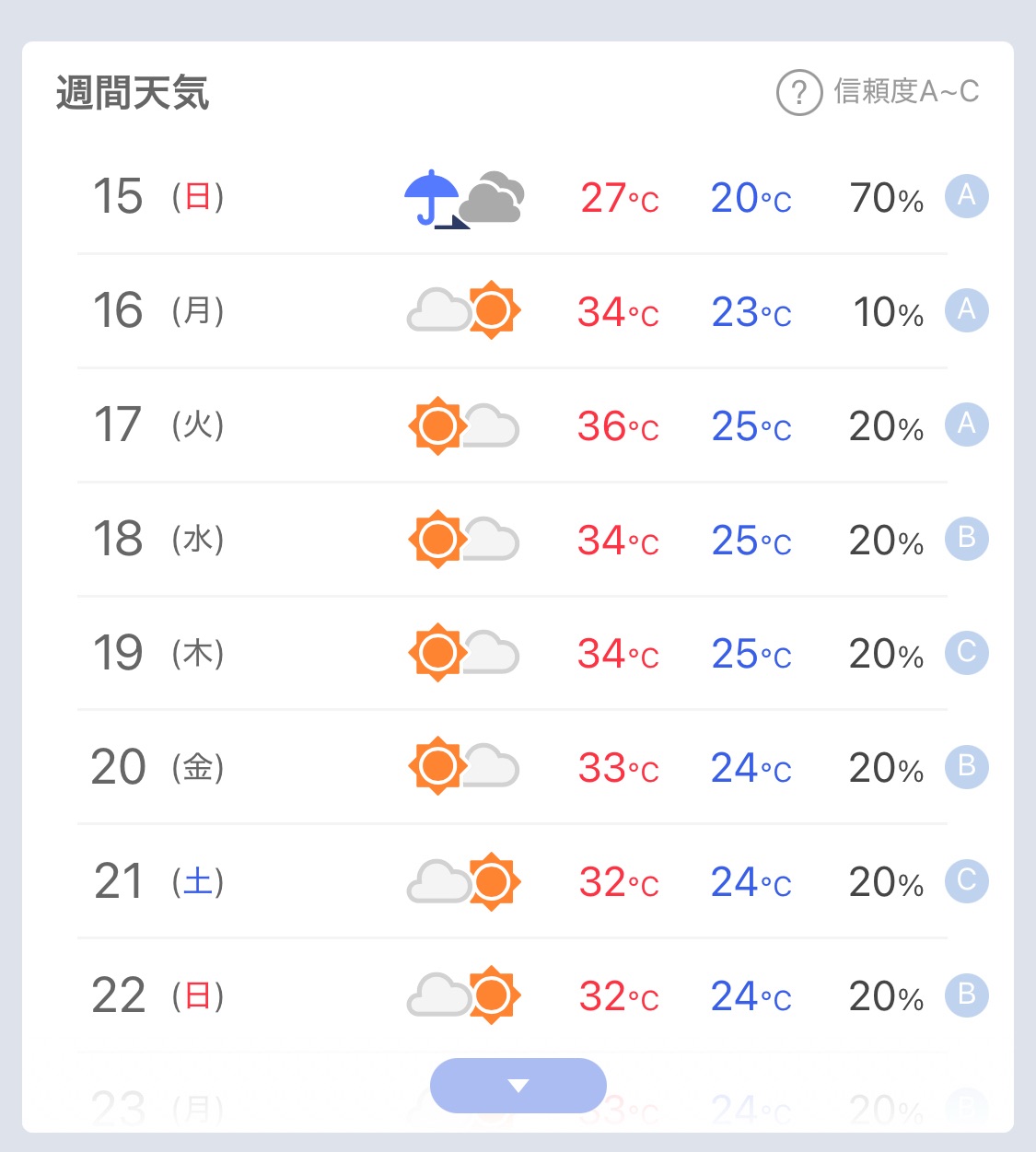The image size is (1036, 1152).
Task: Click reliability badge A on the 15th row
Action: pos(967,196)
